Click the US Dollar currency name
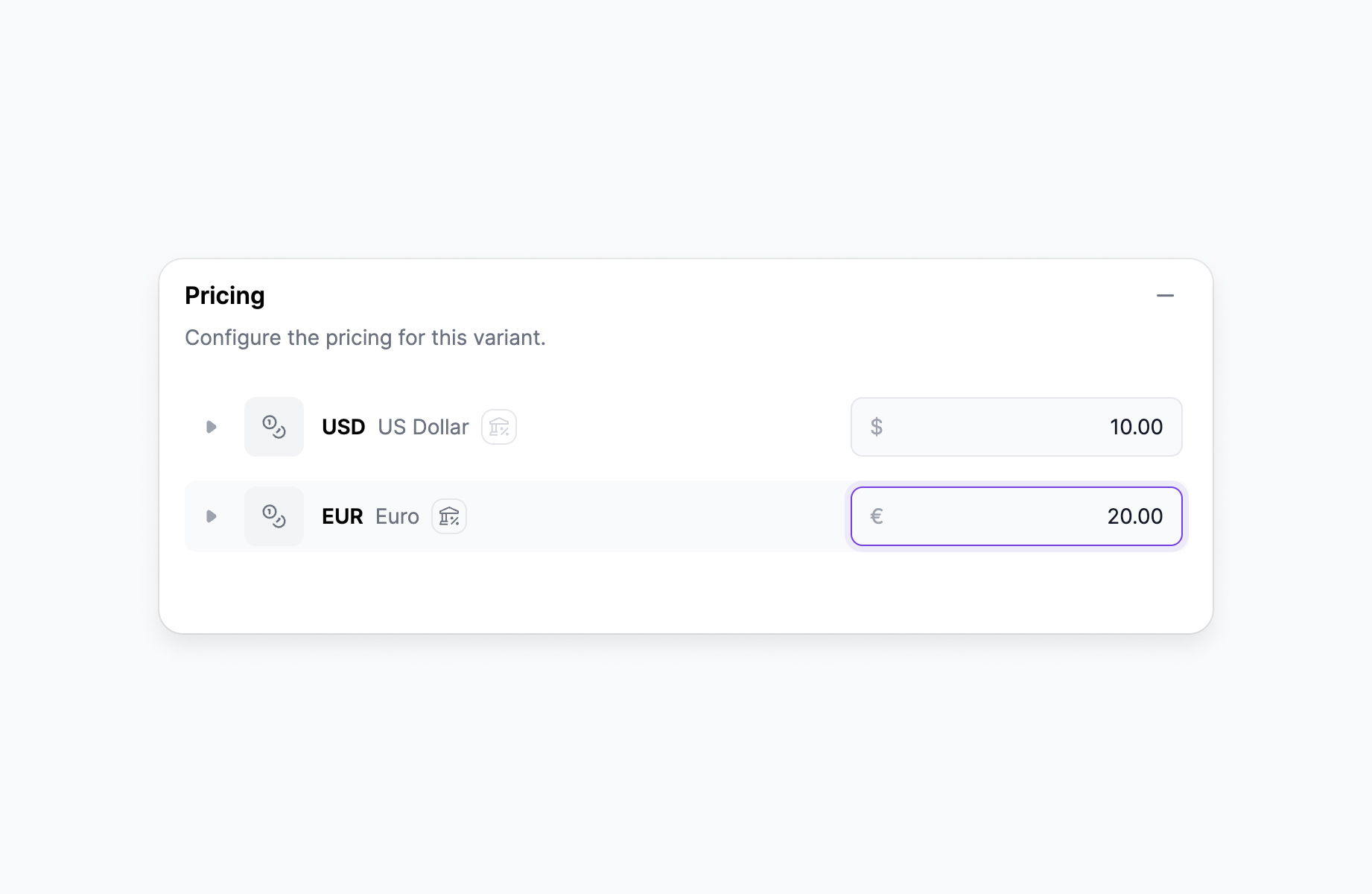This screenshot has height=894, width=1372. pyautogui.click(x=423, y=427)
